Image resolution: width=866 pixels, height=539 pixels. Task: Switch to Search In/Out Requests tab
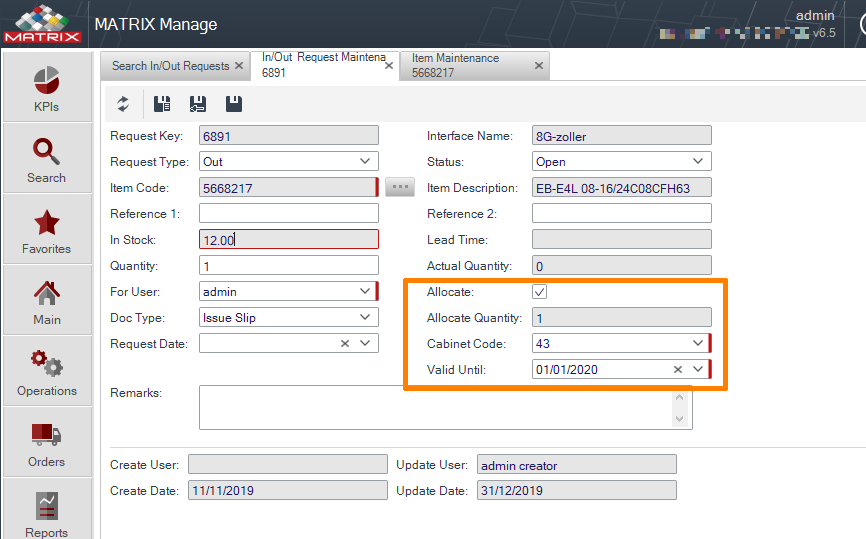[171, 66]
